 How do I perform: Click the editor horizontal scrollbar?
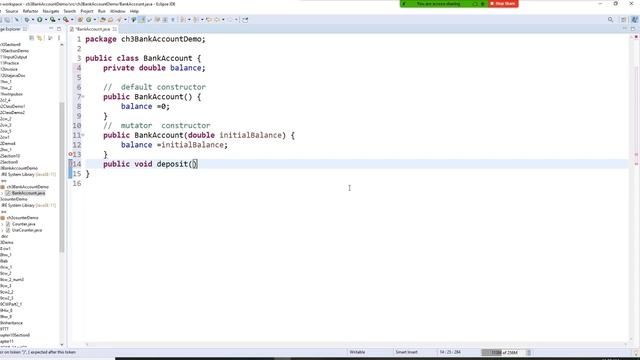(x=355, y=345)
